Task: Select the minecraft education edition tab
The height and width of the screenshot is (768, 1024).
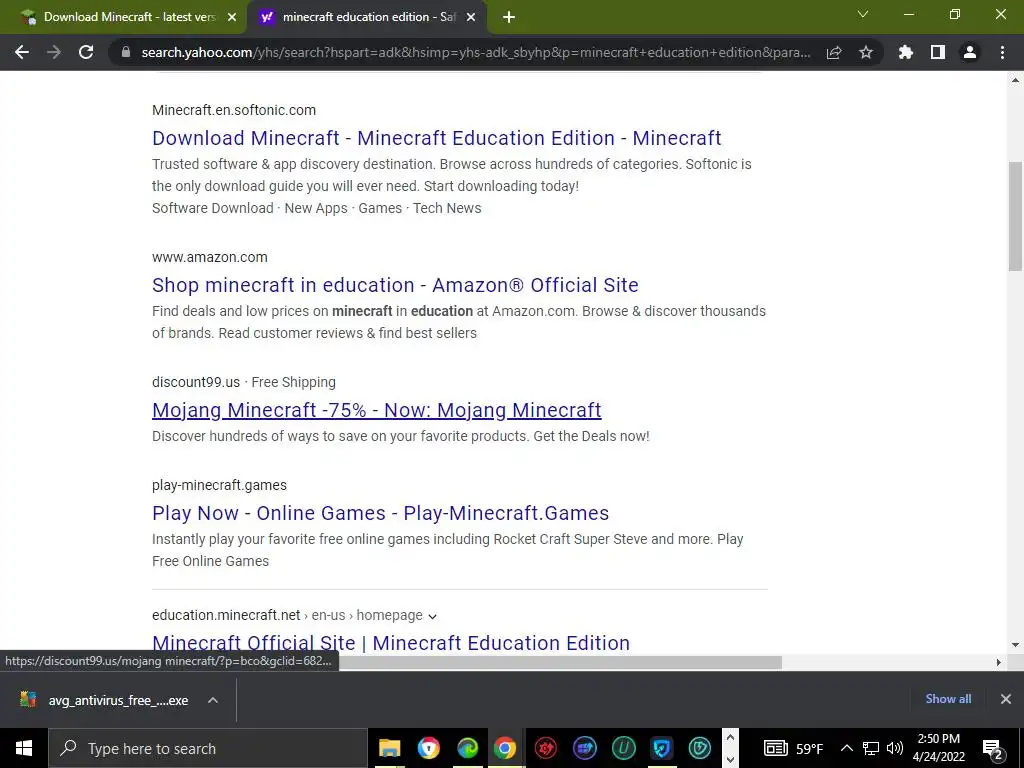Action: tap(368, 17)
